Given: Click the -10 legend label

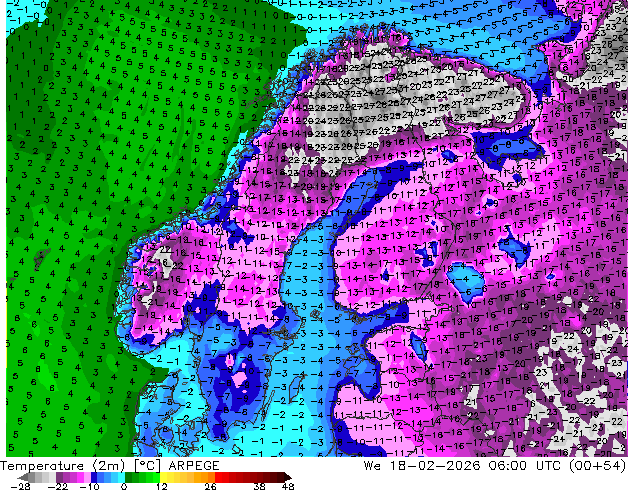Looking at the screenshot, I should pyautogui.click(x=89, y=486).
